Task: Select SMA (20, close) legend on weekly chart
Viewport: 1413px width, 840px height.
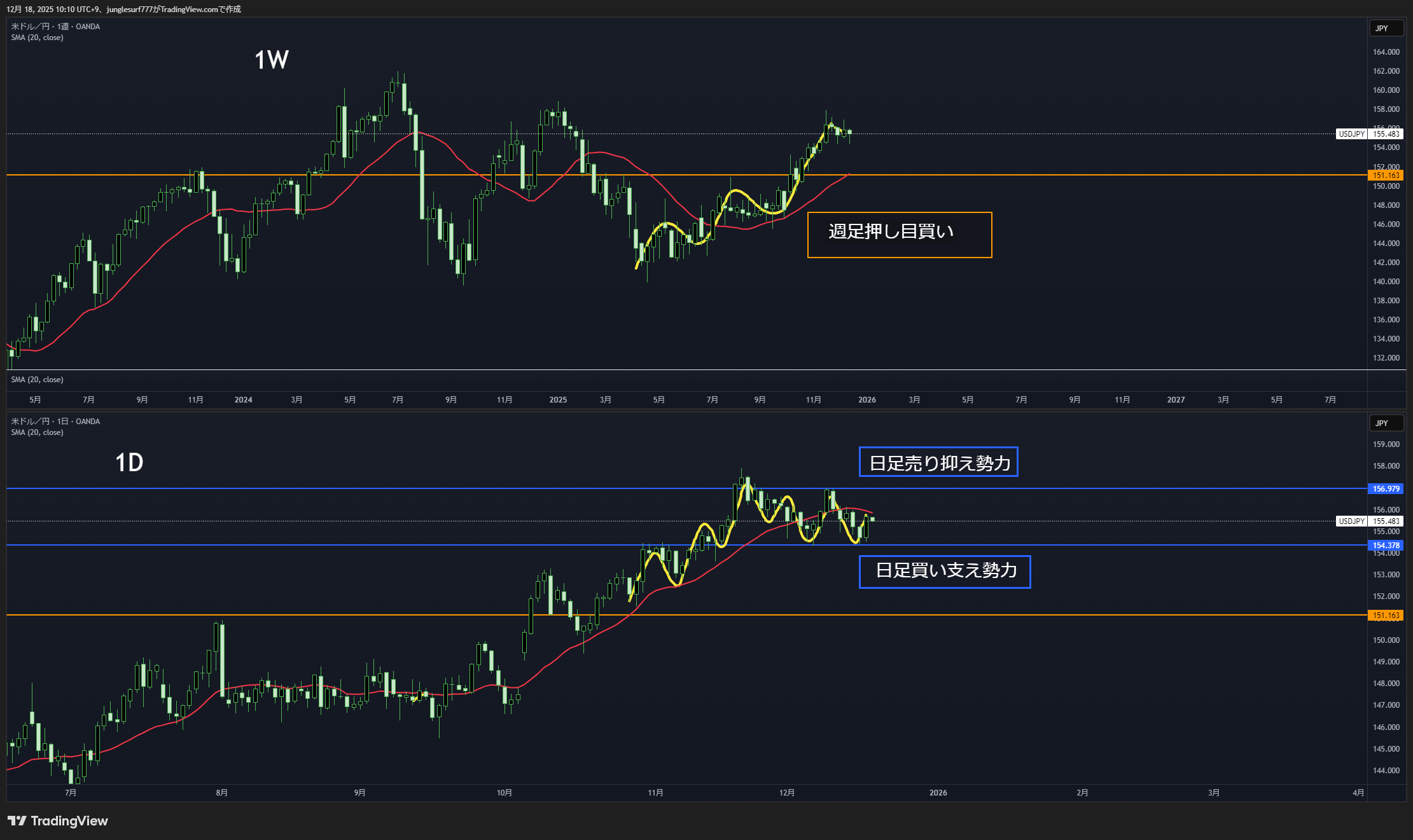Action: point(37,38)
